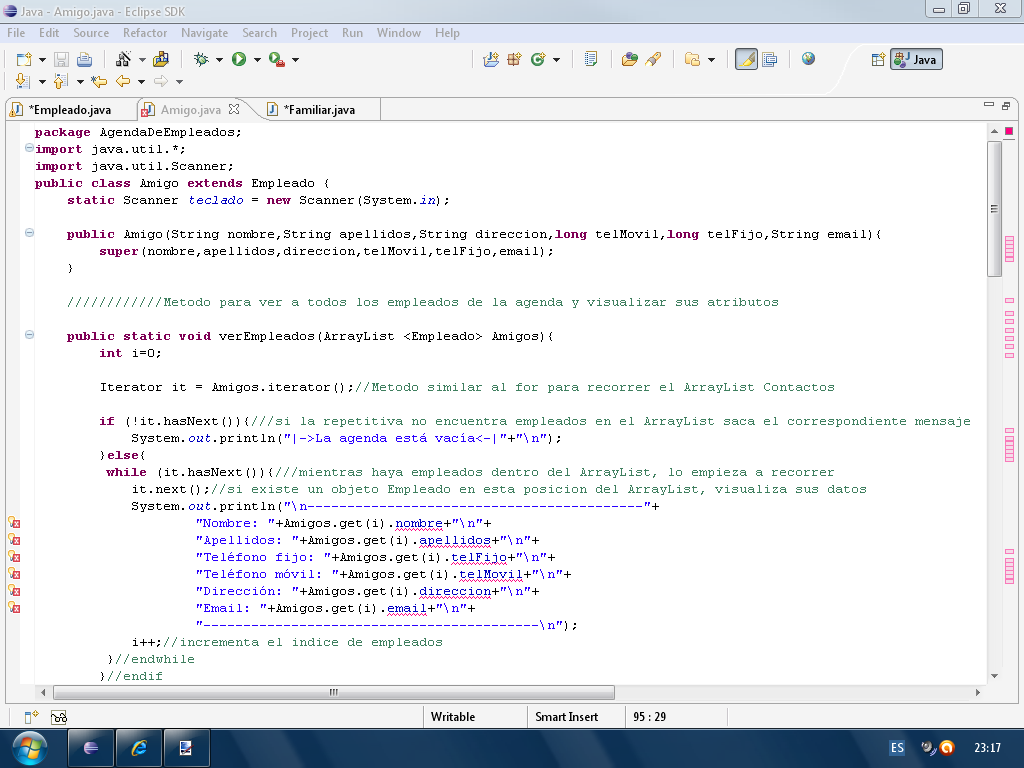Collapse the verEmpleados method fold marker
Image resolution: width=1024 pixels, height=768 pixels.
29,334
